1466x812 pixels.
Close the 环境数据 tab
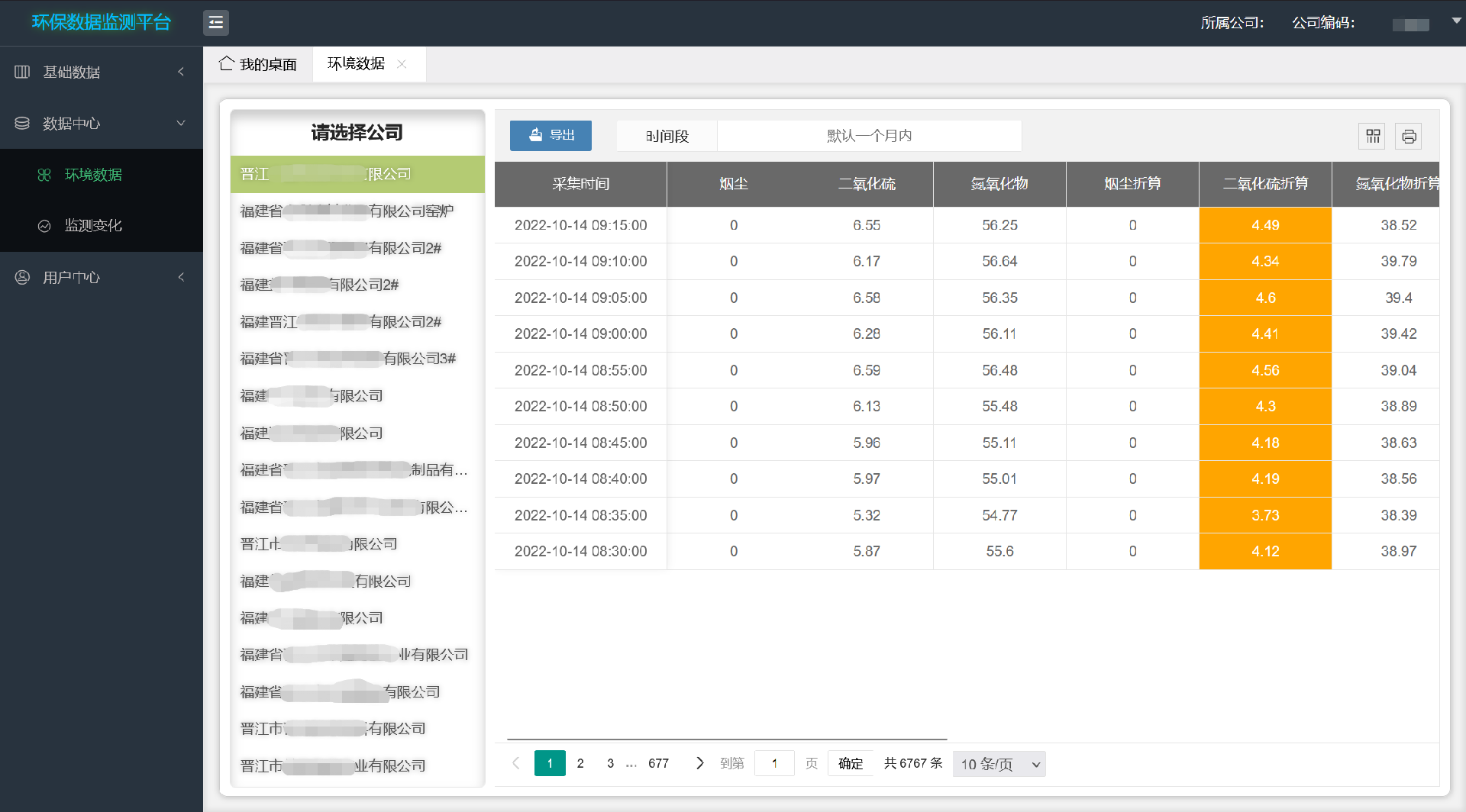click(402, 64)
